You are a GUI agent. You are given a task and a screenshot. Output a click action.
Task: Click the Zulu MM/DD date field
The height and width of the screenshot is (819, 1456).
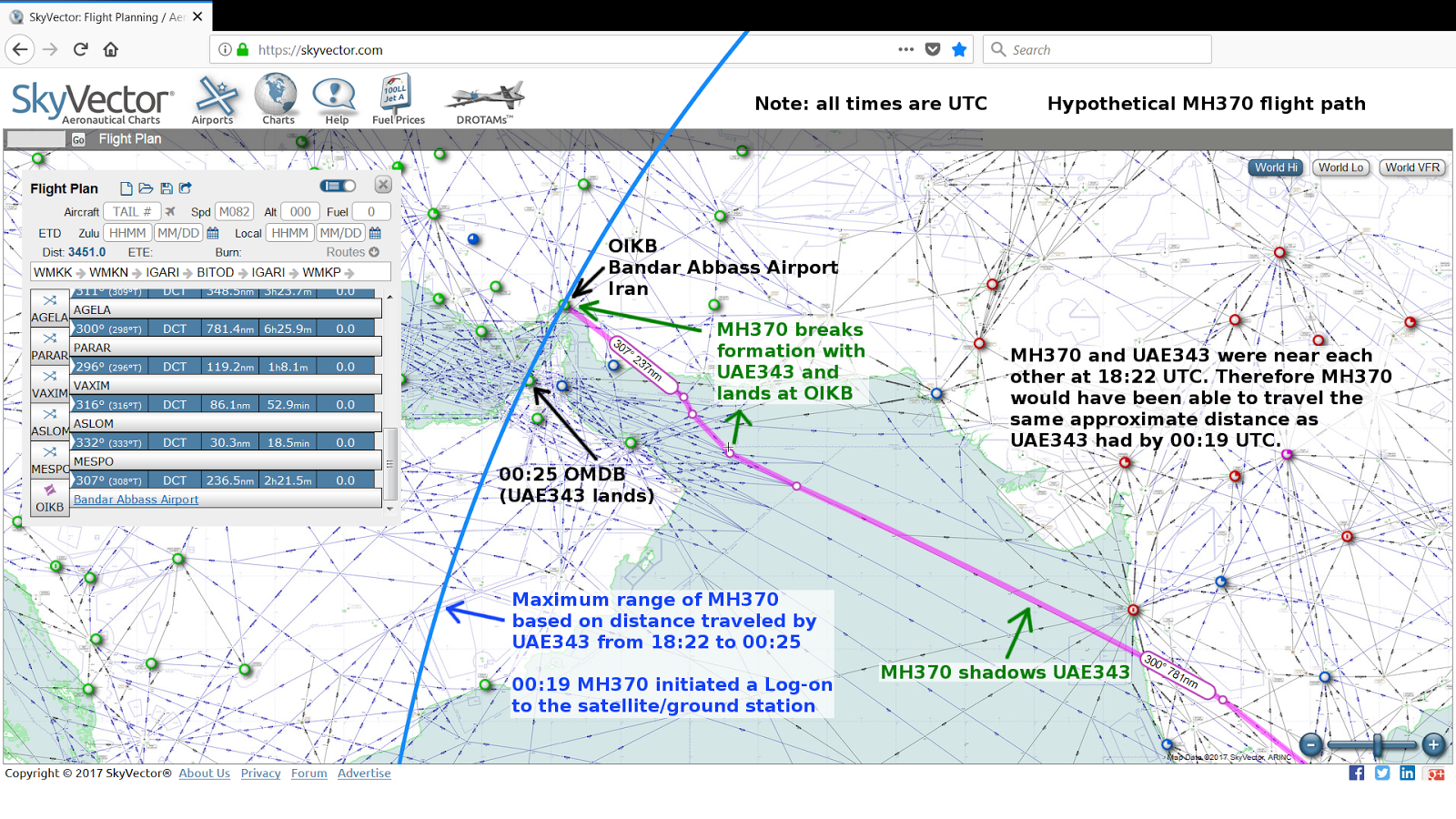click(x=178, y=233)
